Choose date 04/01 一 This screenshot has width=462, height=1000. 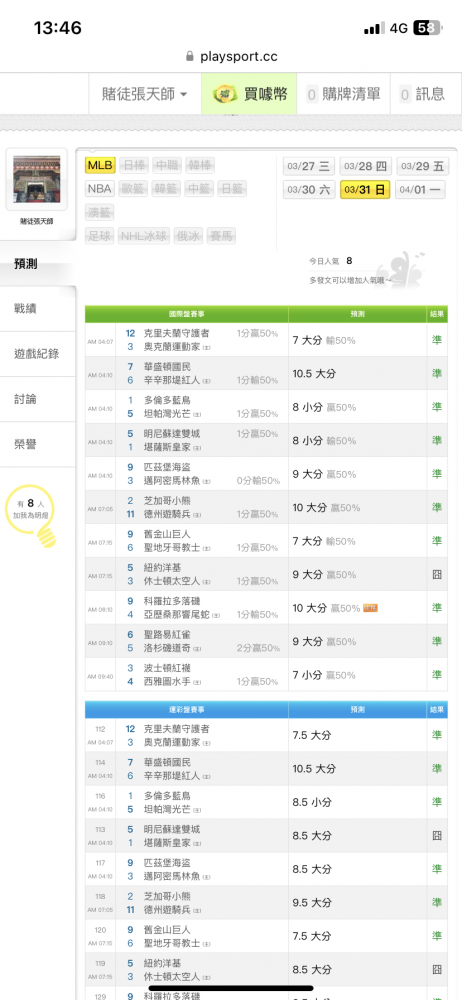coord(421,189)
